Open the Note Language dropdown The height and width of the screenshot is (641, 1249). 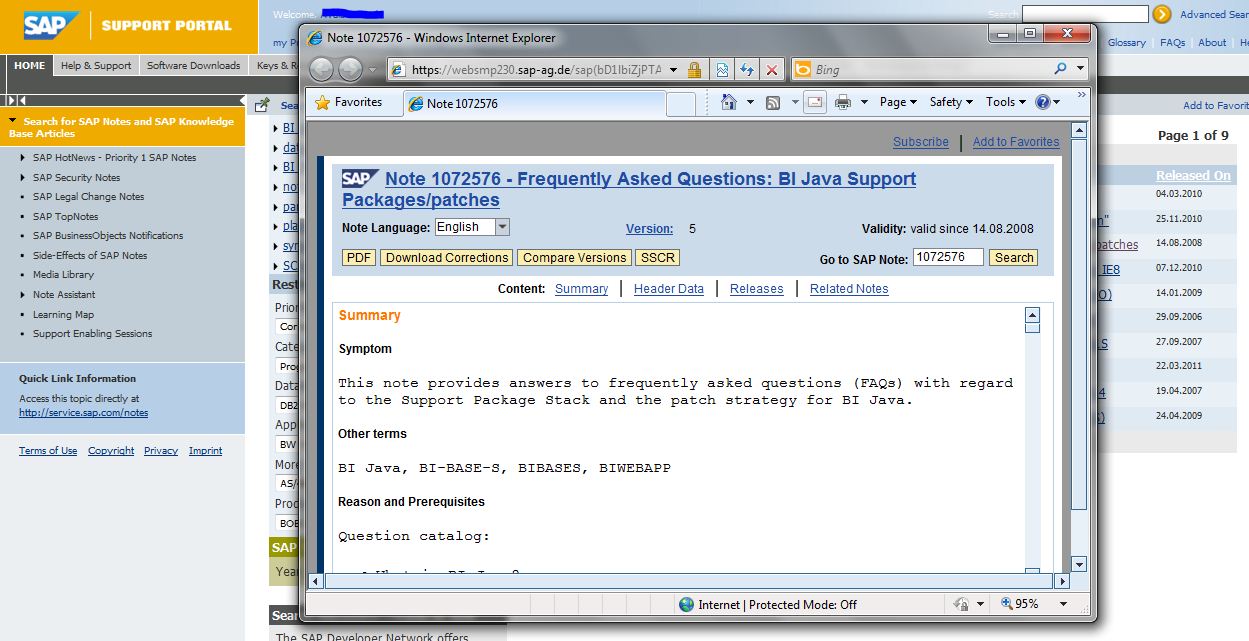[502, 227]
